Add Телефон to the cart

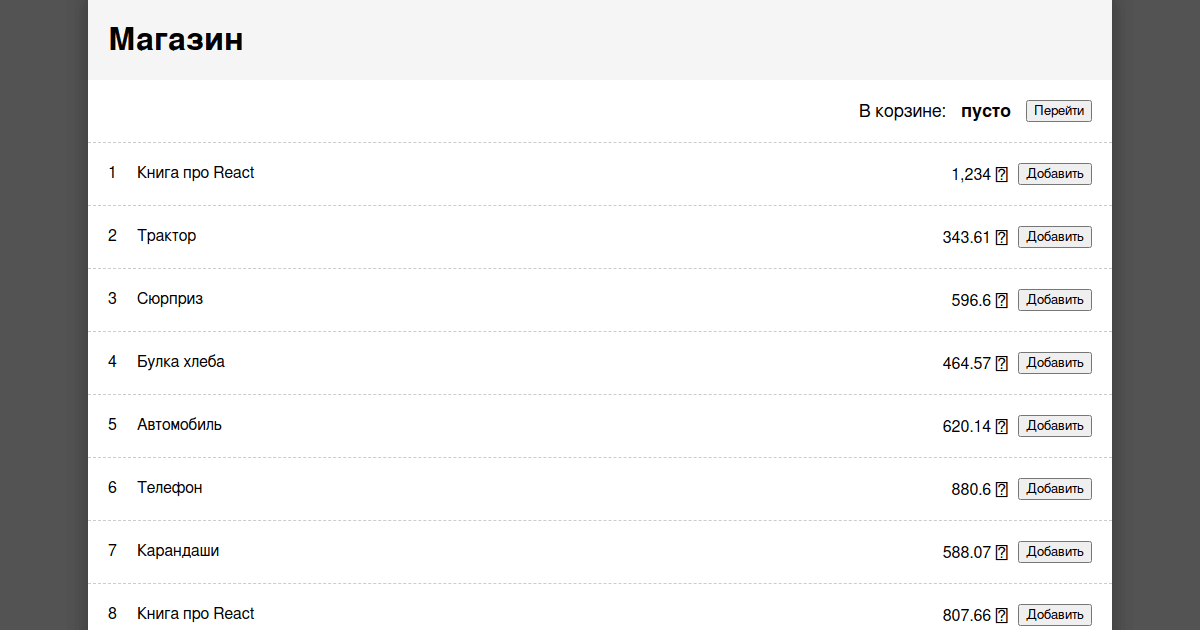click(1054, 489)
